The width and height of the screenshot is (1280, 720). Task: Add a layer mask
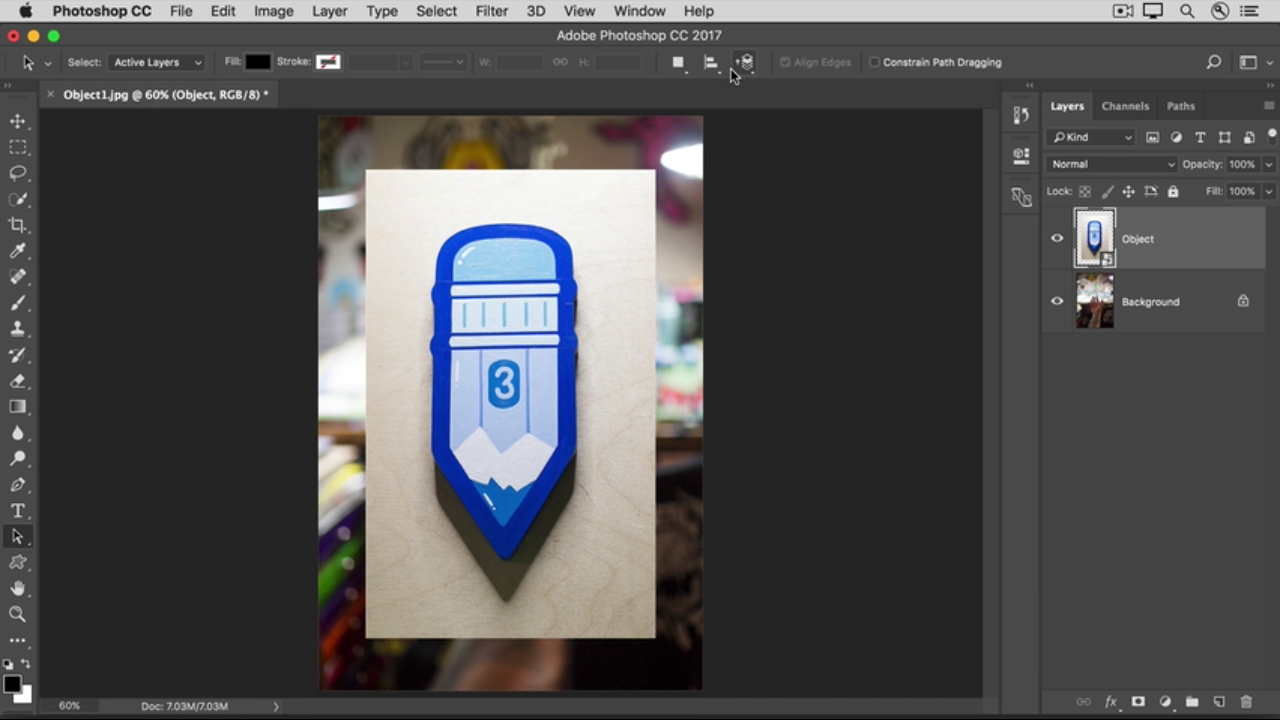(x=1138, y=702)
